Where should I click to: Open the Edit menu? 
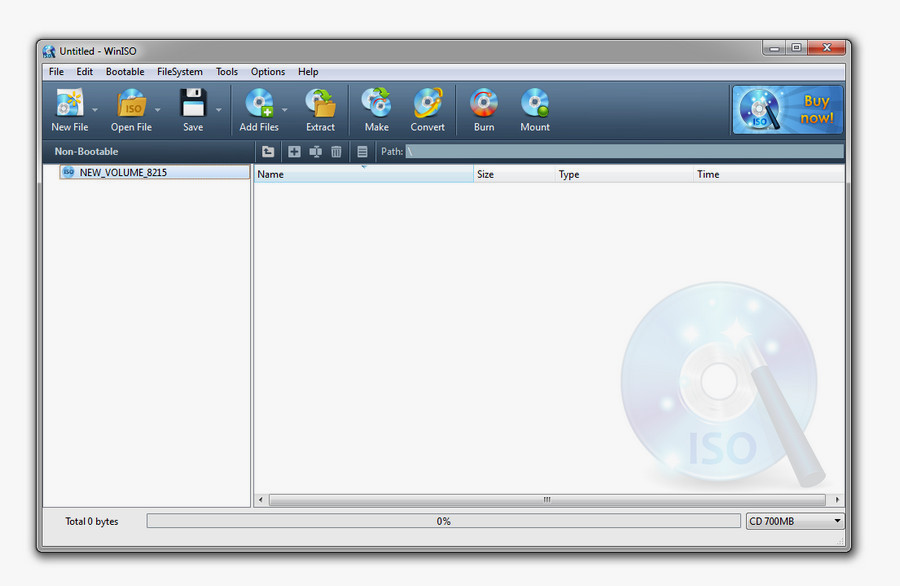(84, 72)
